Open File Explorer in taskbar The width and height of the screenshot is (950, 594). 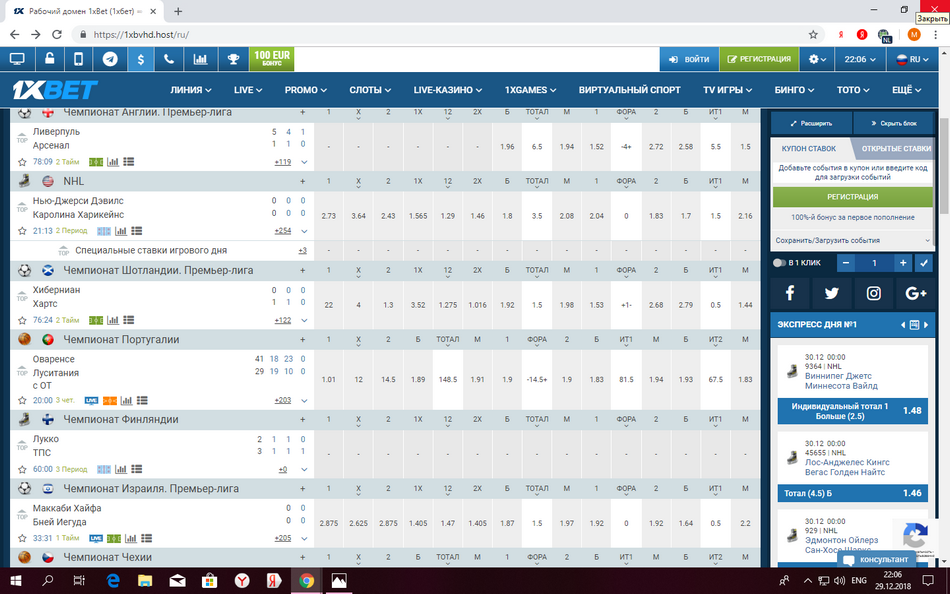point(145,581)
